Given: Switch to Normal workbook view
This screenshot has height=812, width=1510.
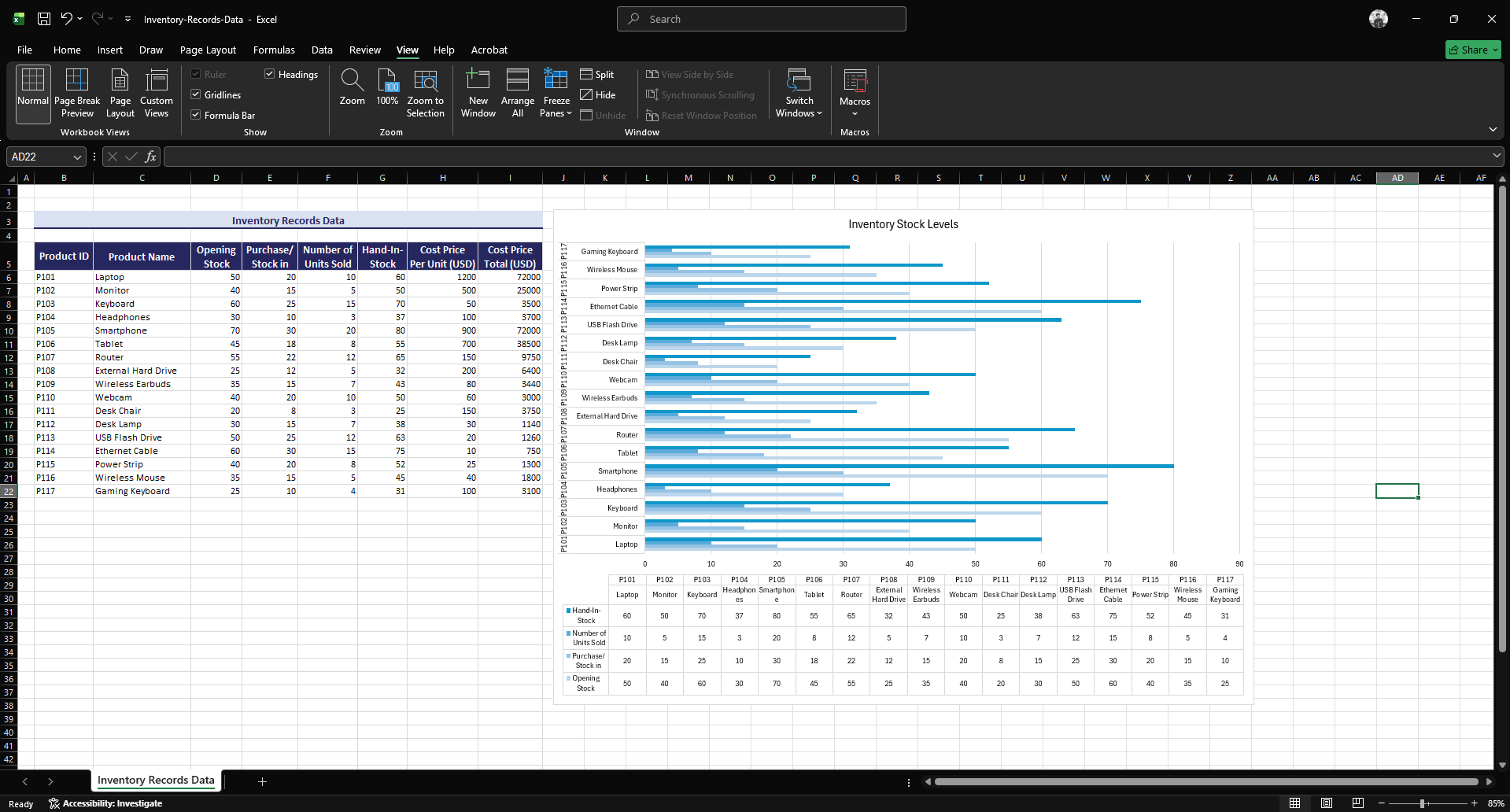Looking at the screenshot, I should [33, 93].
